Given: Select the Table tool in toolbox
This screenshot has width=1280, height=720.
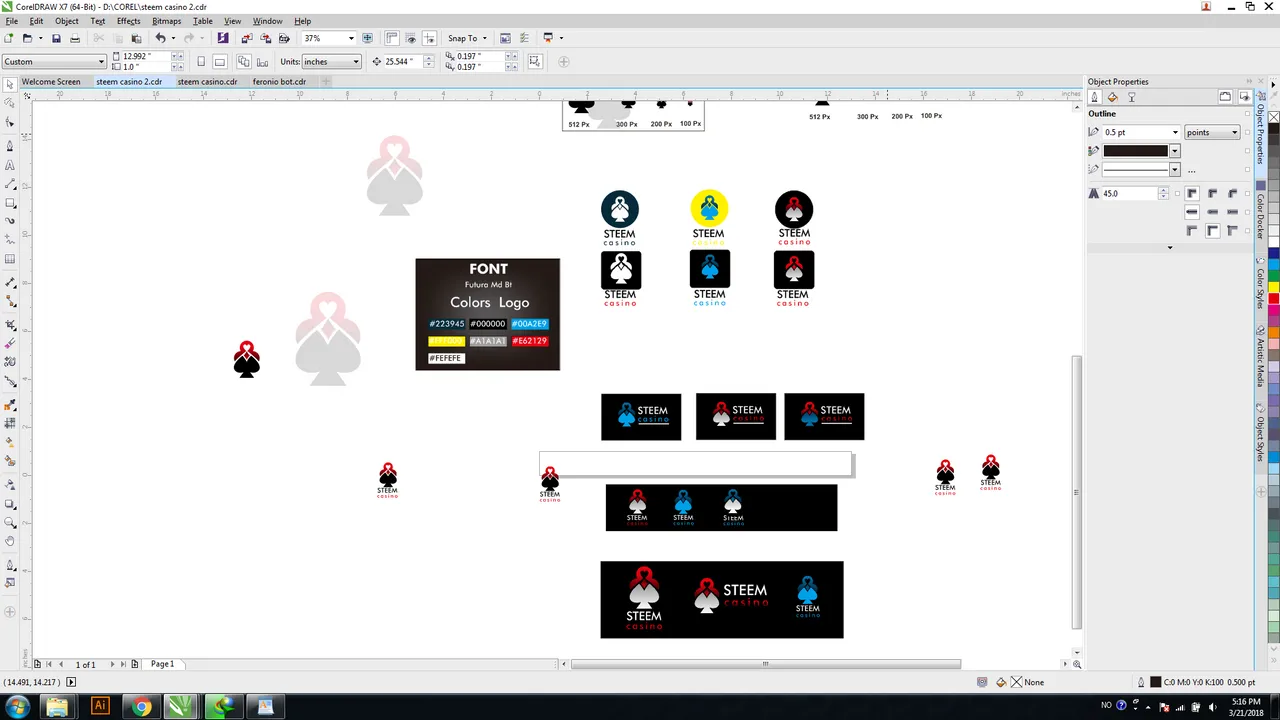Looking at the screenshot, I should (10, 259).
